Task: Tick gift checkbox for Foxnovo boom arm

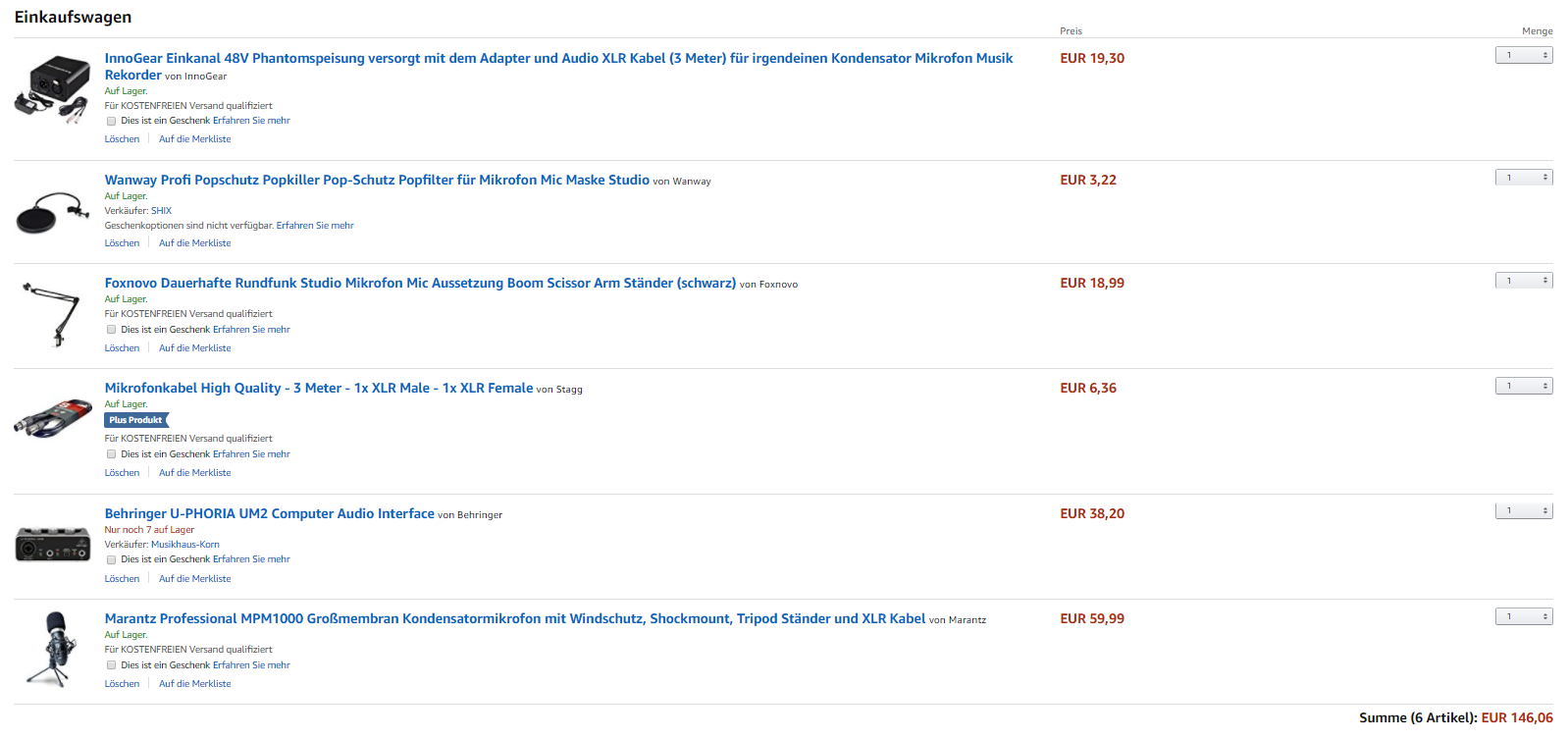Action: 111,330
